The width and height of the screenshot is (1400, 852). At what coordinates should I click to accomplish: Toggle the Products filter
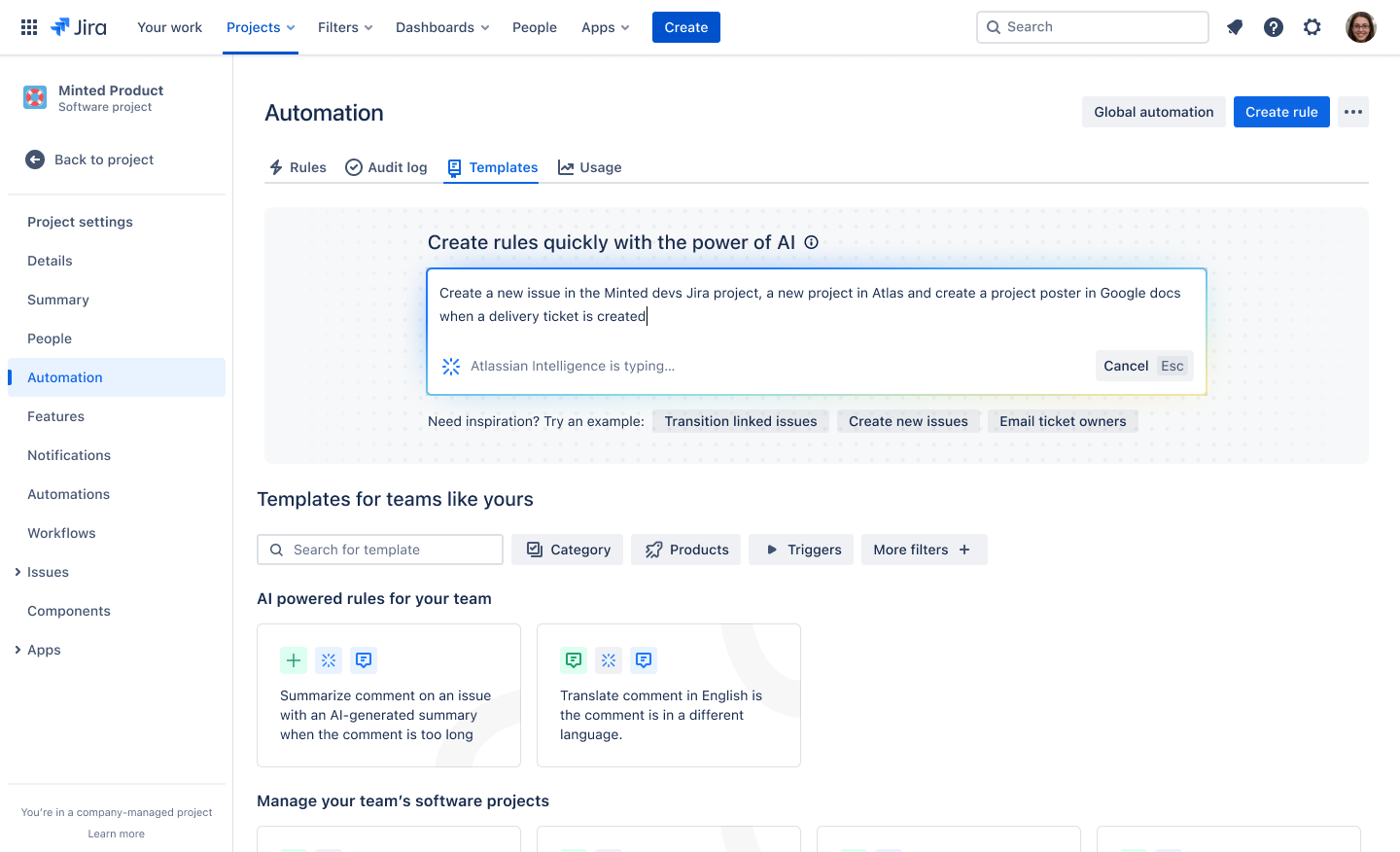tap(685, 550)
